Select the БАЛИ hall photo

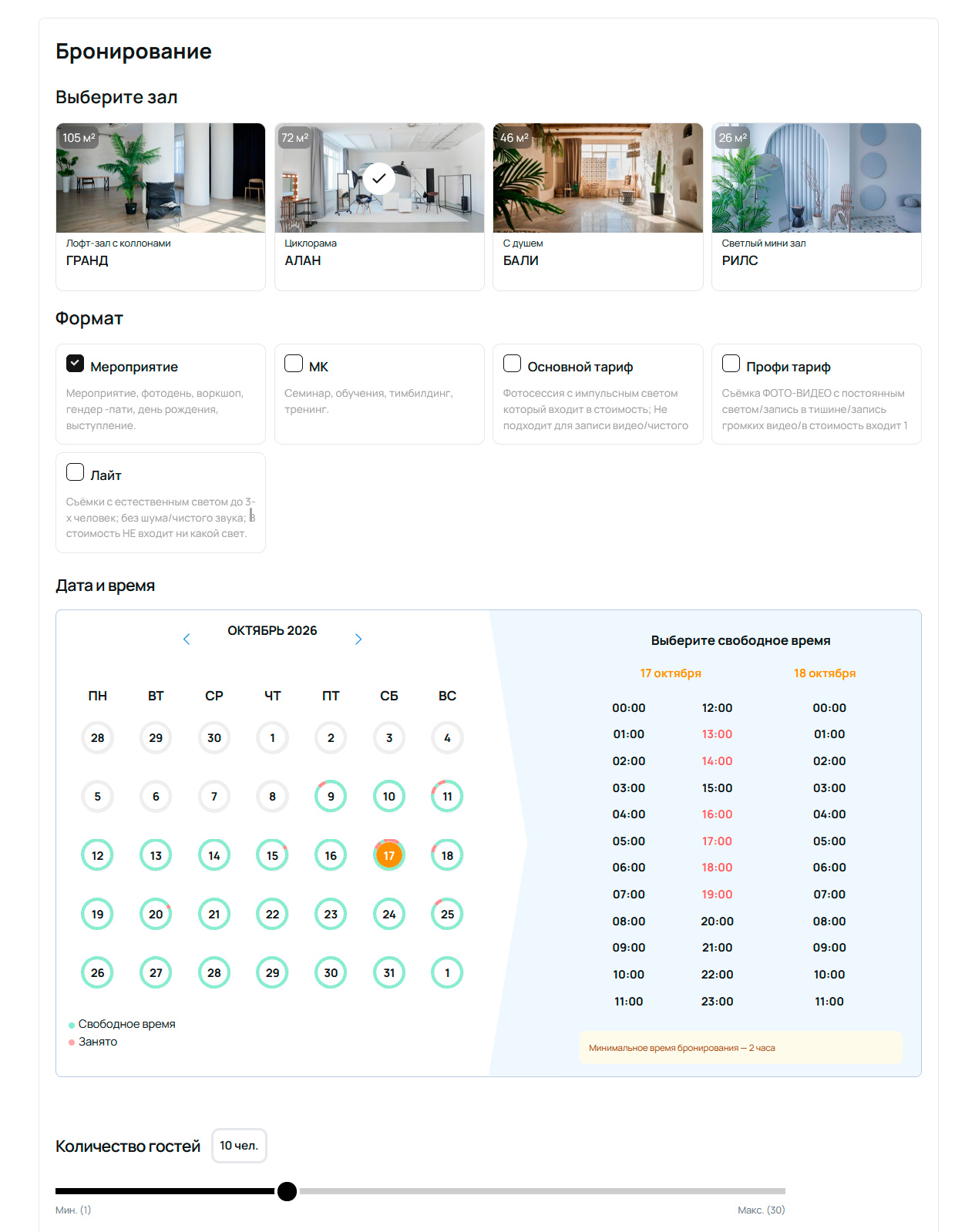point(598,178)
